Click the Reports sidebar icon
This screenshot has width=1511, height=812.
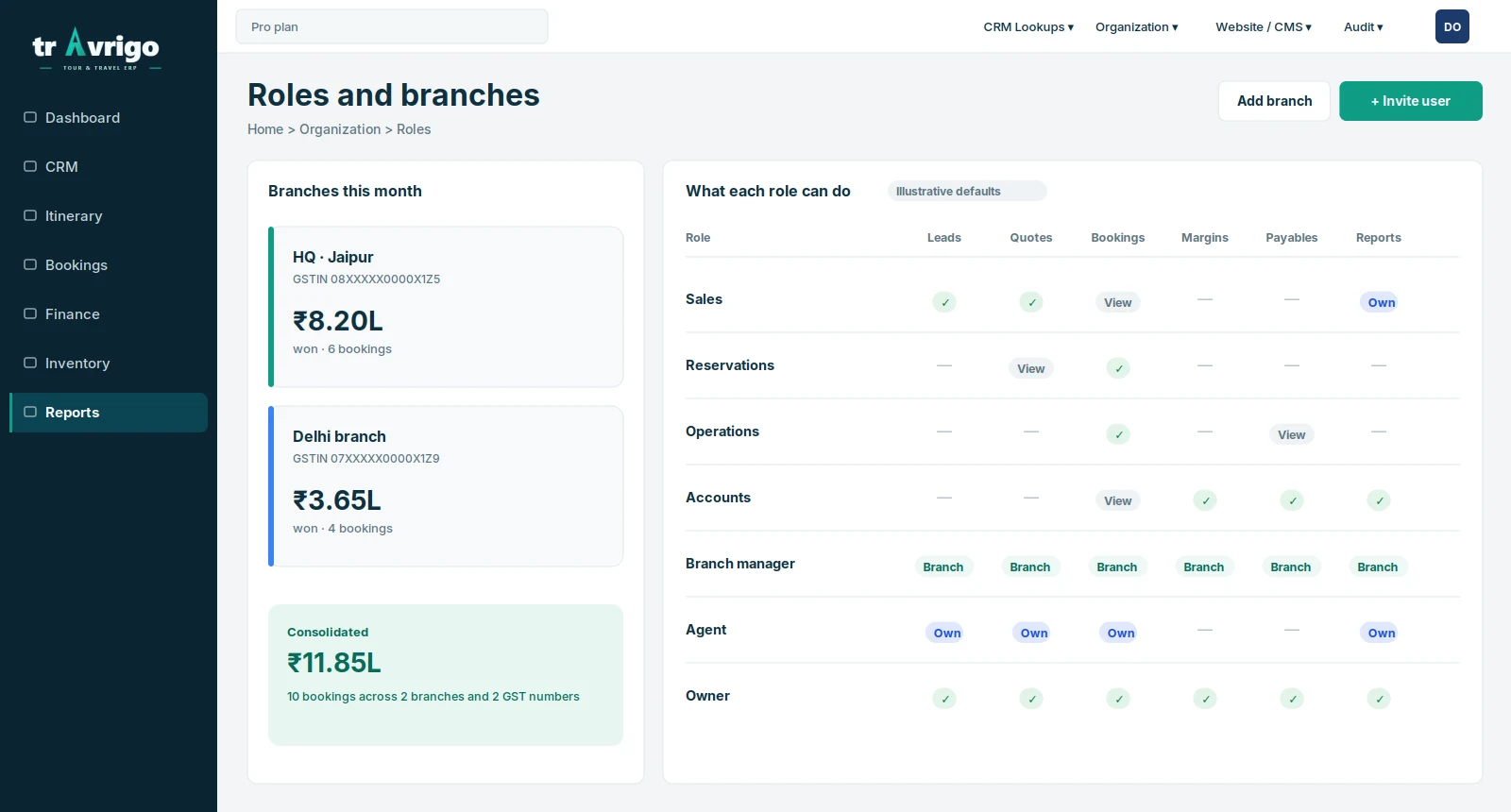30,412
